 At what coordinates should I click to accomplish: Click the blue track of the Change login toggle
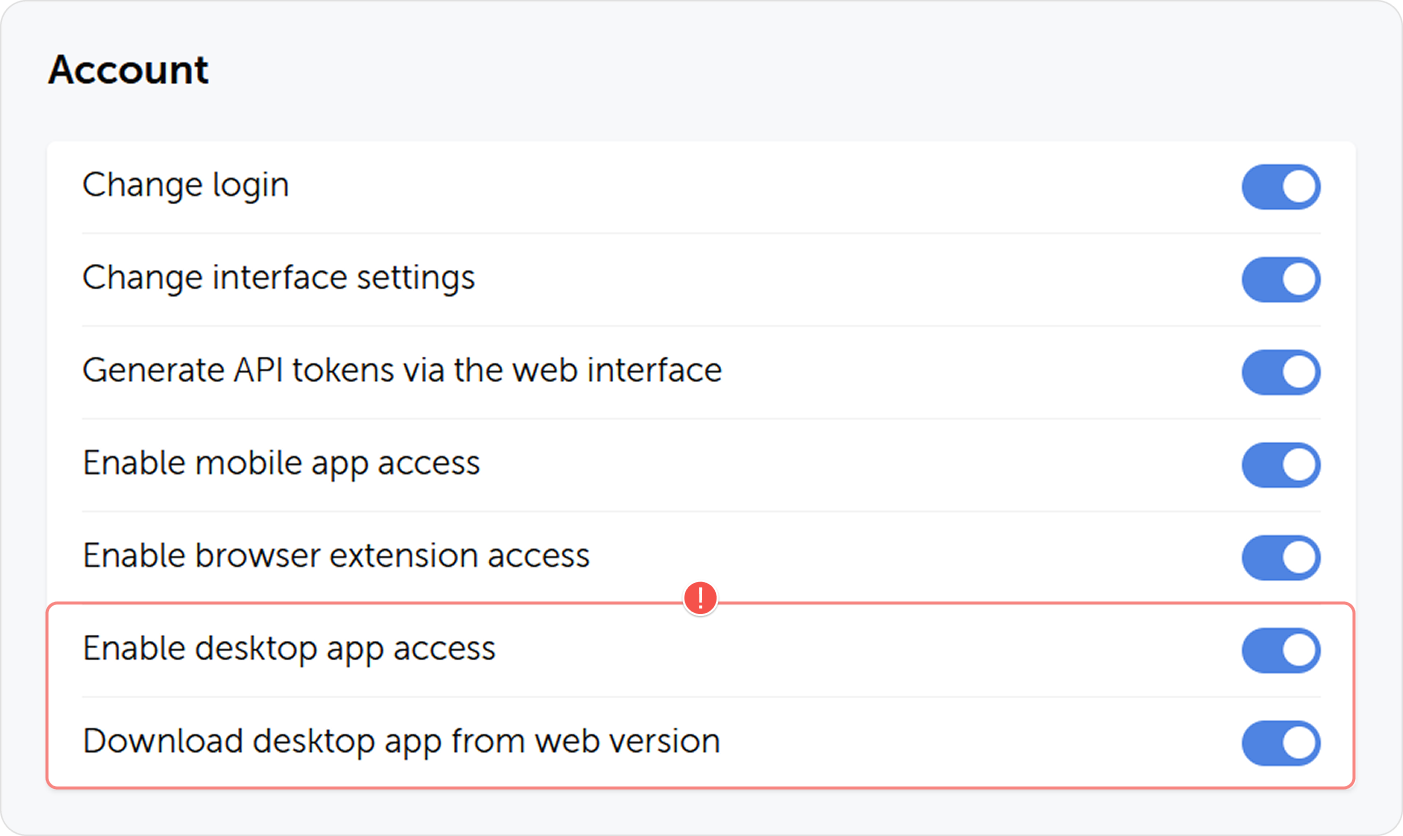pos(1260,187)
